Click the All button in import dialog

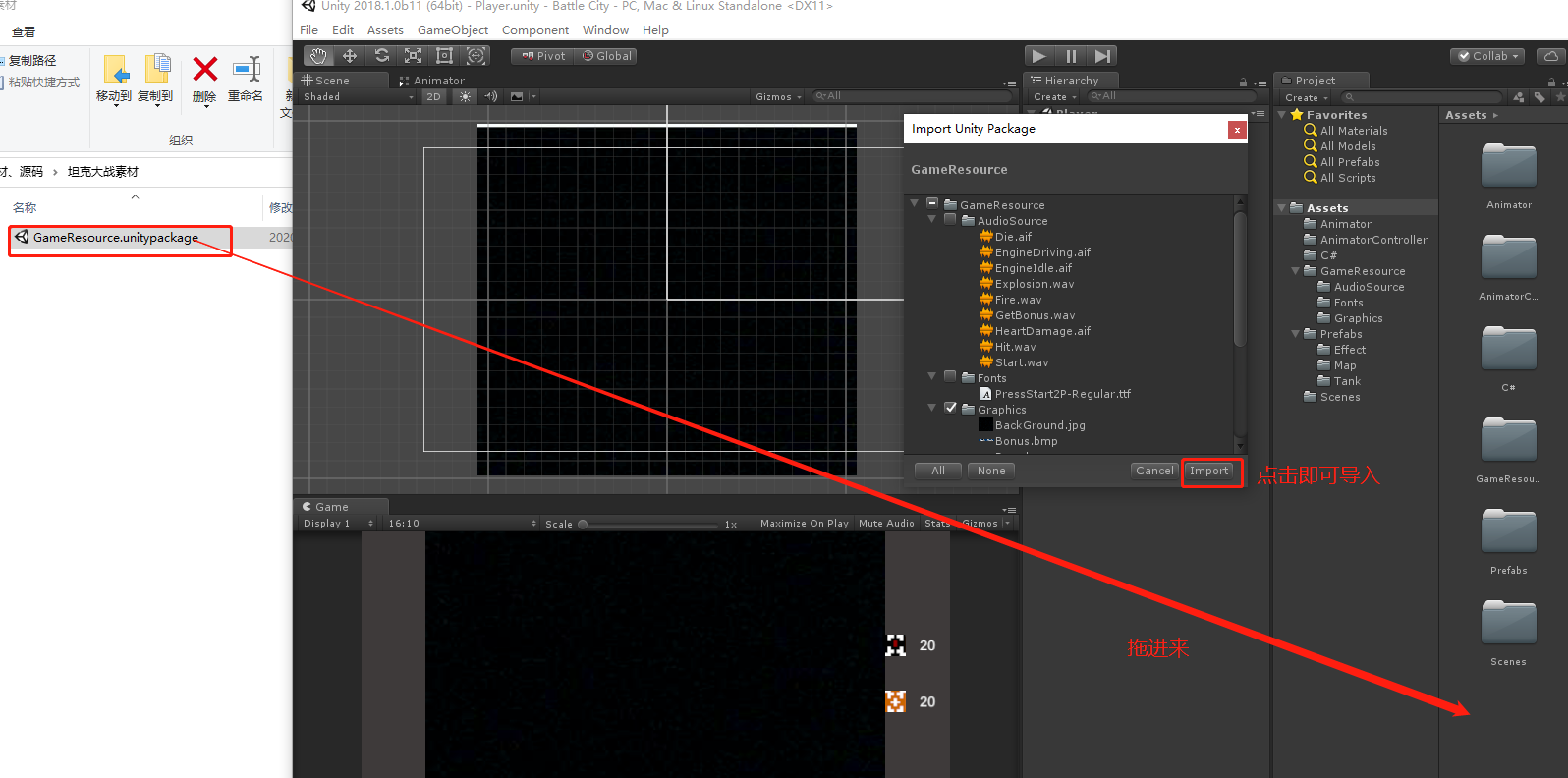click(938, 471)
